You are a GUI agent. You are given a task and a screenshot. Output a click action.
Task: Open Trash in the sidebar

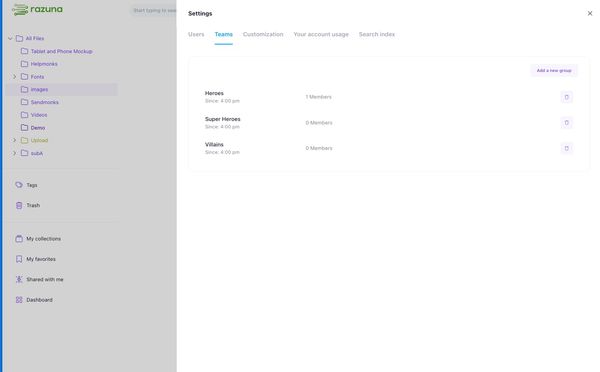(x=33, y=206)
